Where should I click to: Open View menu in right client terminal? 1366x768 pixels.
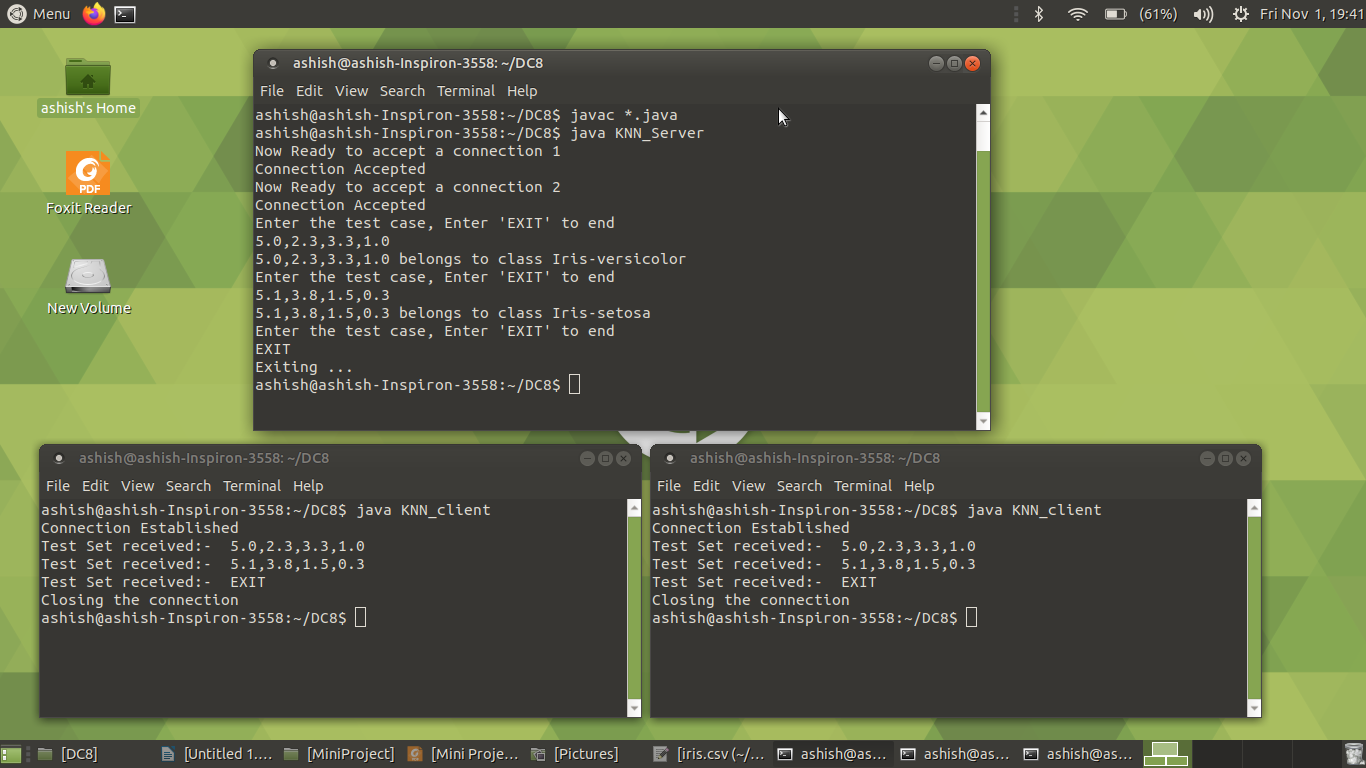pos(748,486)
